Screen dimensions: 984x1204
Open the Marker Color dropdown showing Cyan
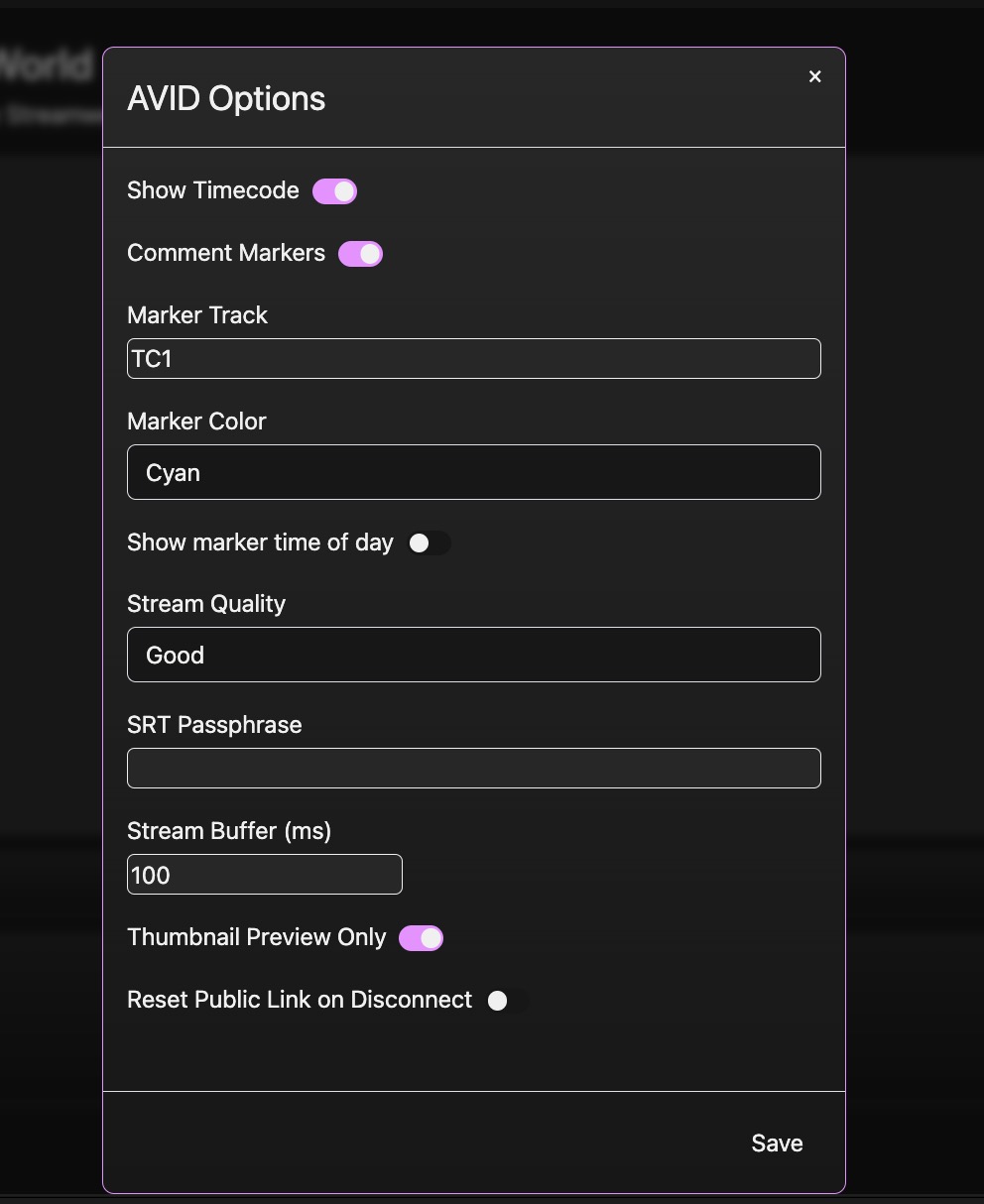coord(473,472)
